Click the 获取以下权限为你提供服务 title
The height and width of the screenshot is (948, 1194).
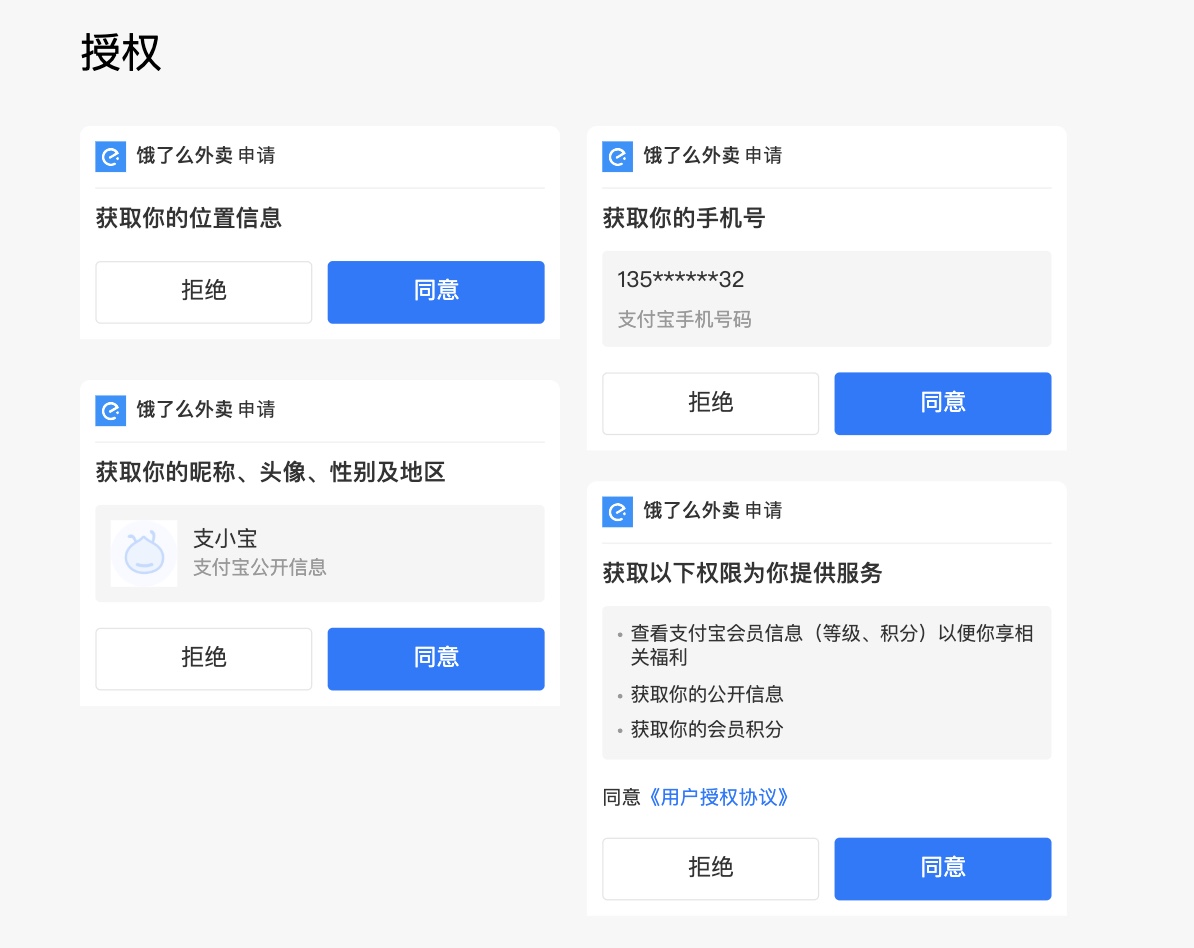pyautogui.click(x=742, y=573)
